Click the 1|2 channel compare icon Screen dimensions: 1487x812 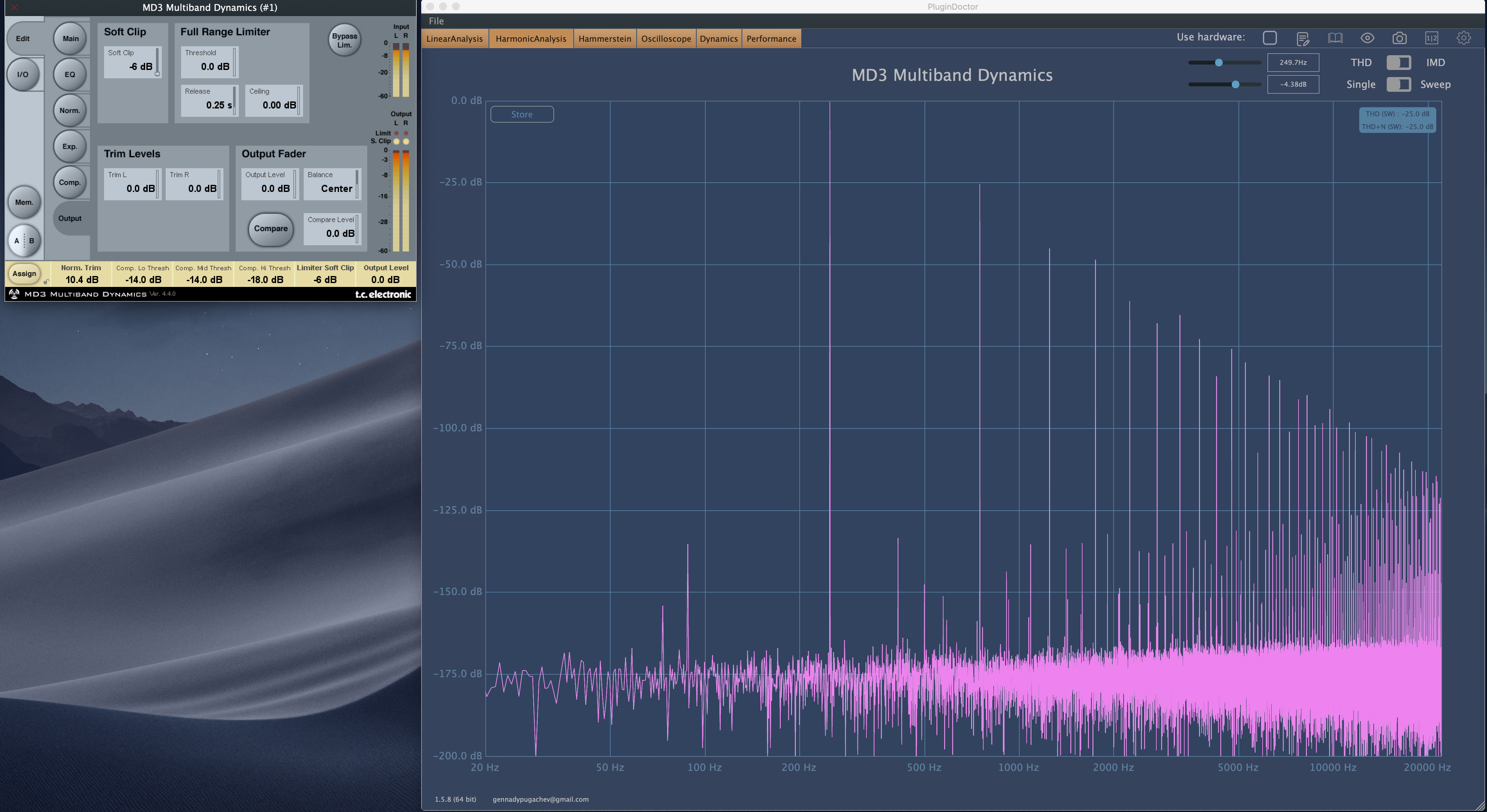click(1431, 38)
